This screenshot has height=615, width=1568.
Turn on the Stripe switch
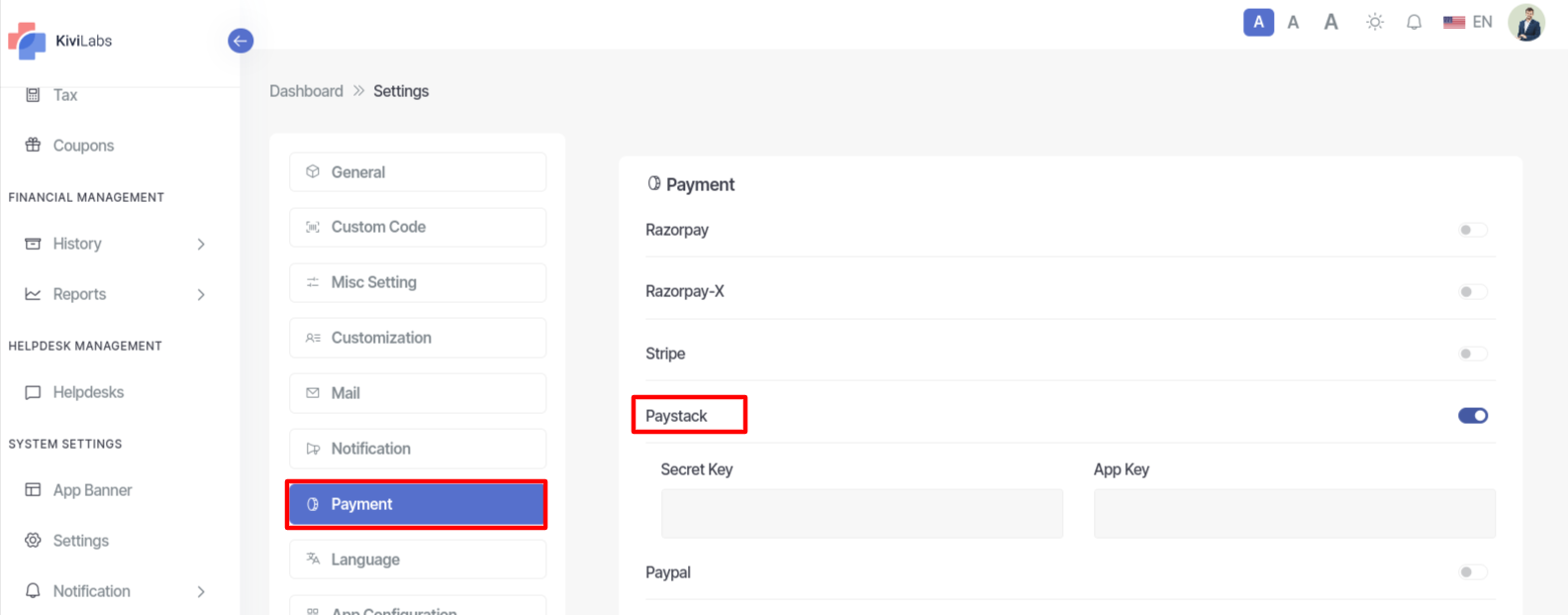coord(1473,354)
